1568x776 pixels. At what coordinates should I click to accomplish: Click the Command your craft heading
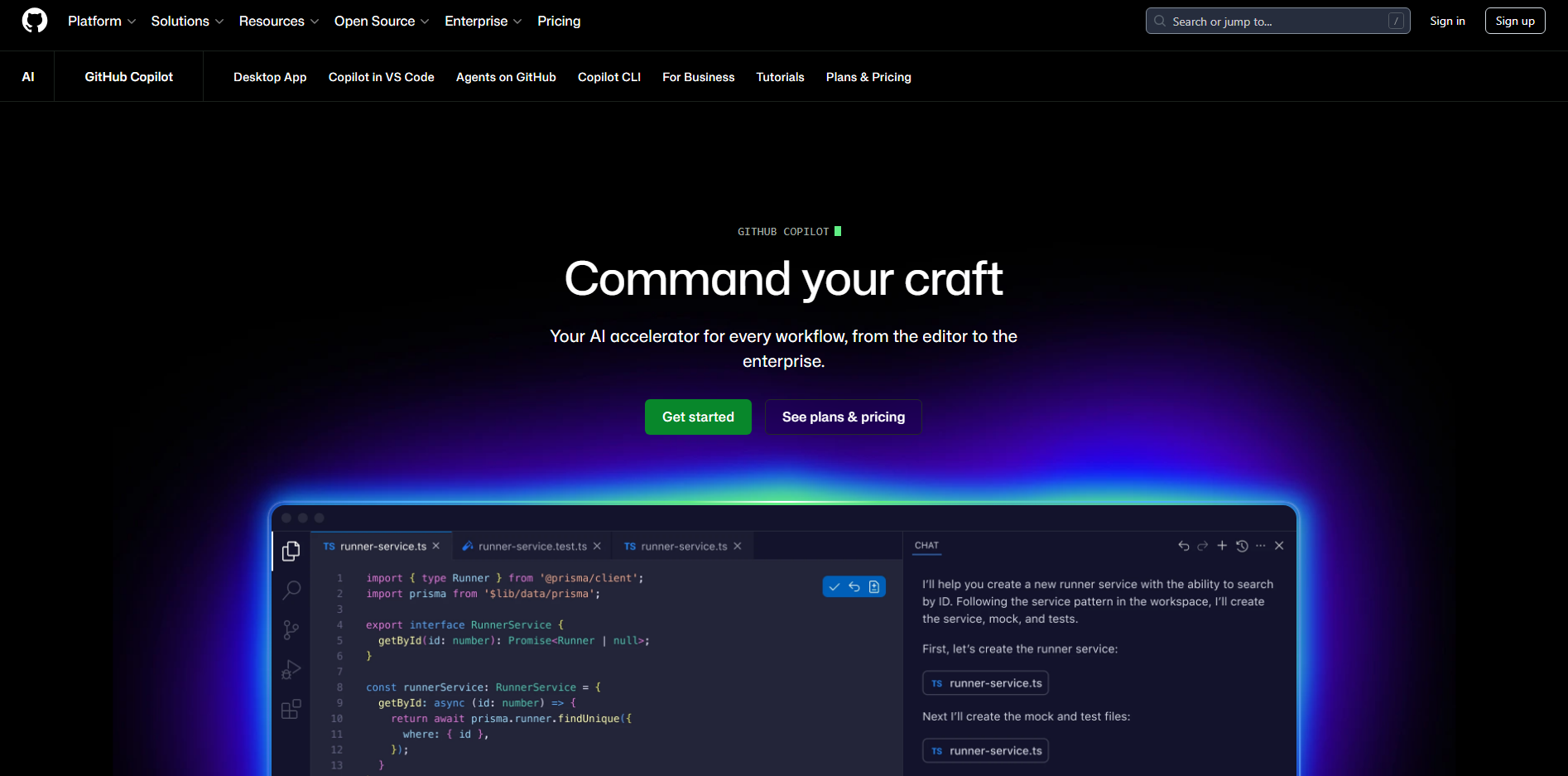coord(783,279)
